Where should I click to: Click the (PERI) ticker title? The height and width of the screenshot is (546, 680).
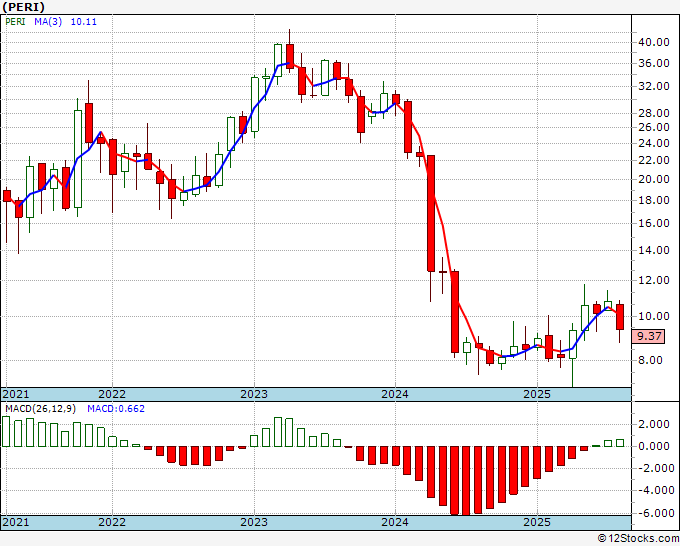coord(23,7)
